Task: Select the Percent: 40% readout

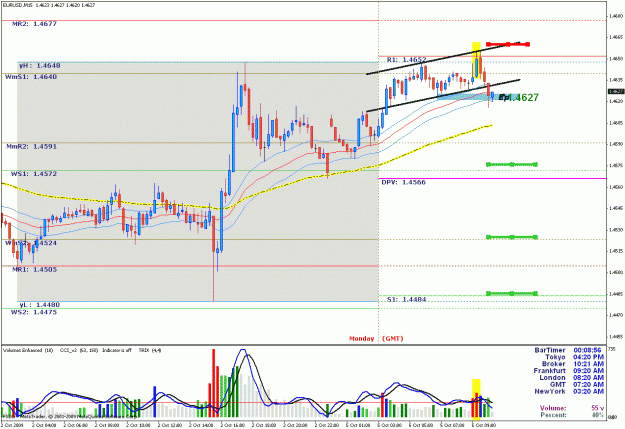Action: click(572, 415)
